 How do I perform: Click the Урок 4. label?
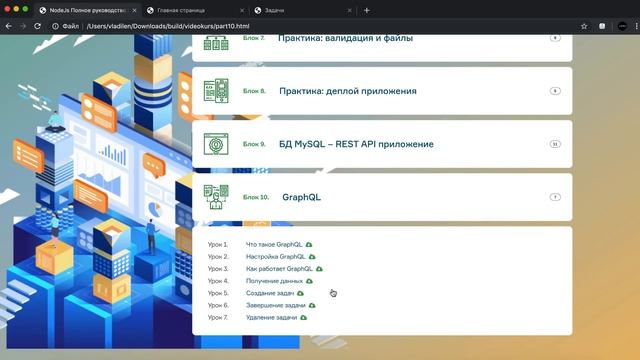218,281
